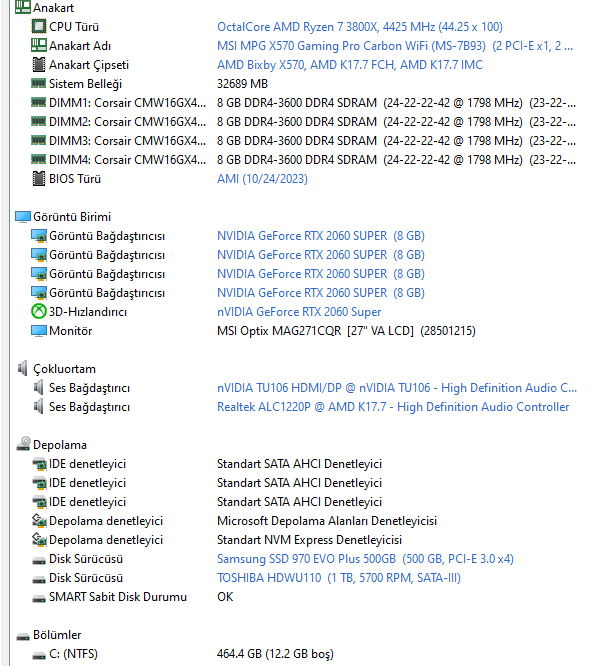Select the DIMM3 8 GB DDR4-3600 value
This screenshot has height=666, width=614.
[396, 141]
